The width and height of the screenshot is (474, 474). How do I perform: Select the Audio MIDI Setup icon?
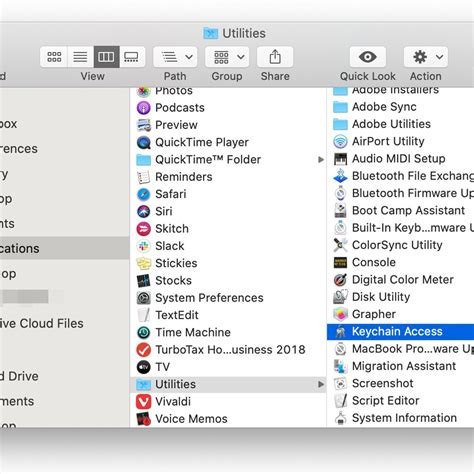point(340,159)
